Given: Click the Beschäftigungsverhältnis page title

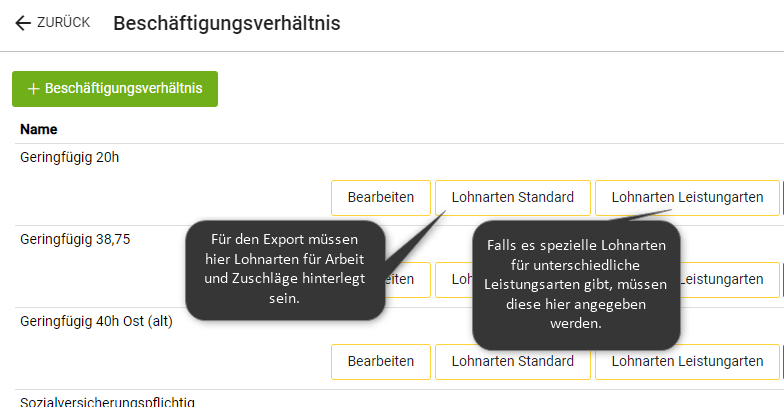Looking at the screenshot, I should [x=227, y=23].
